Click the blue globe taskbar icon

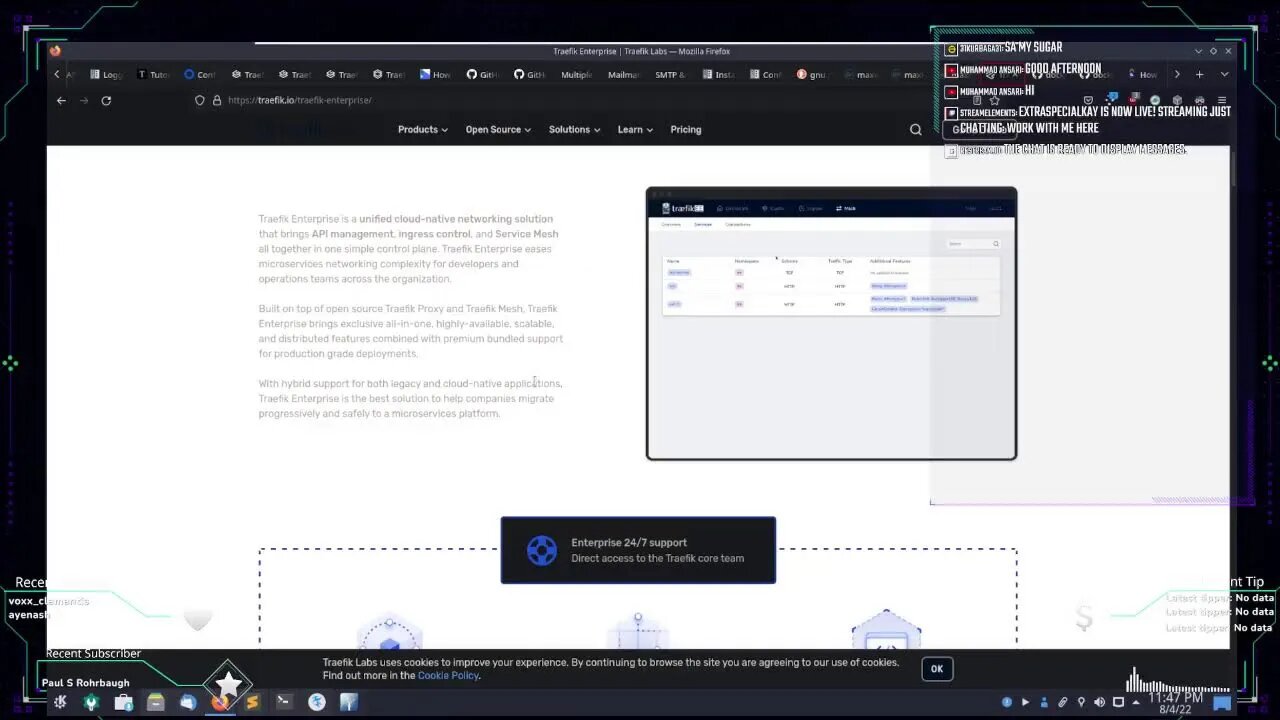(x=316, y=702)
